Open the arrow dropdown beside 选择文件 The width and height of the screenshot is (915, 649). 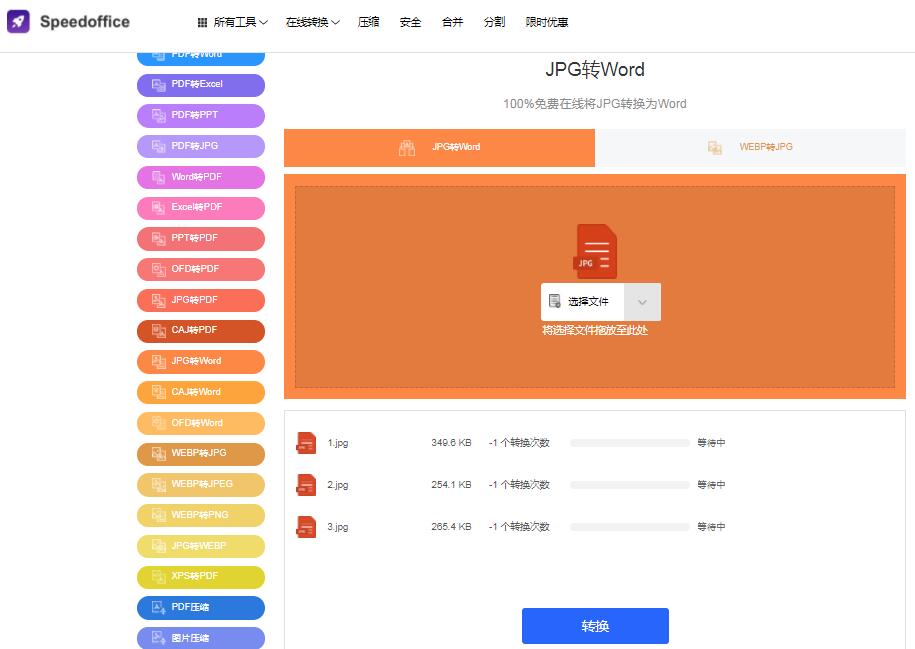point(642,302)
